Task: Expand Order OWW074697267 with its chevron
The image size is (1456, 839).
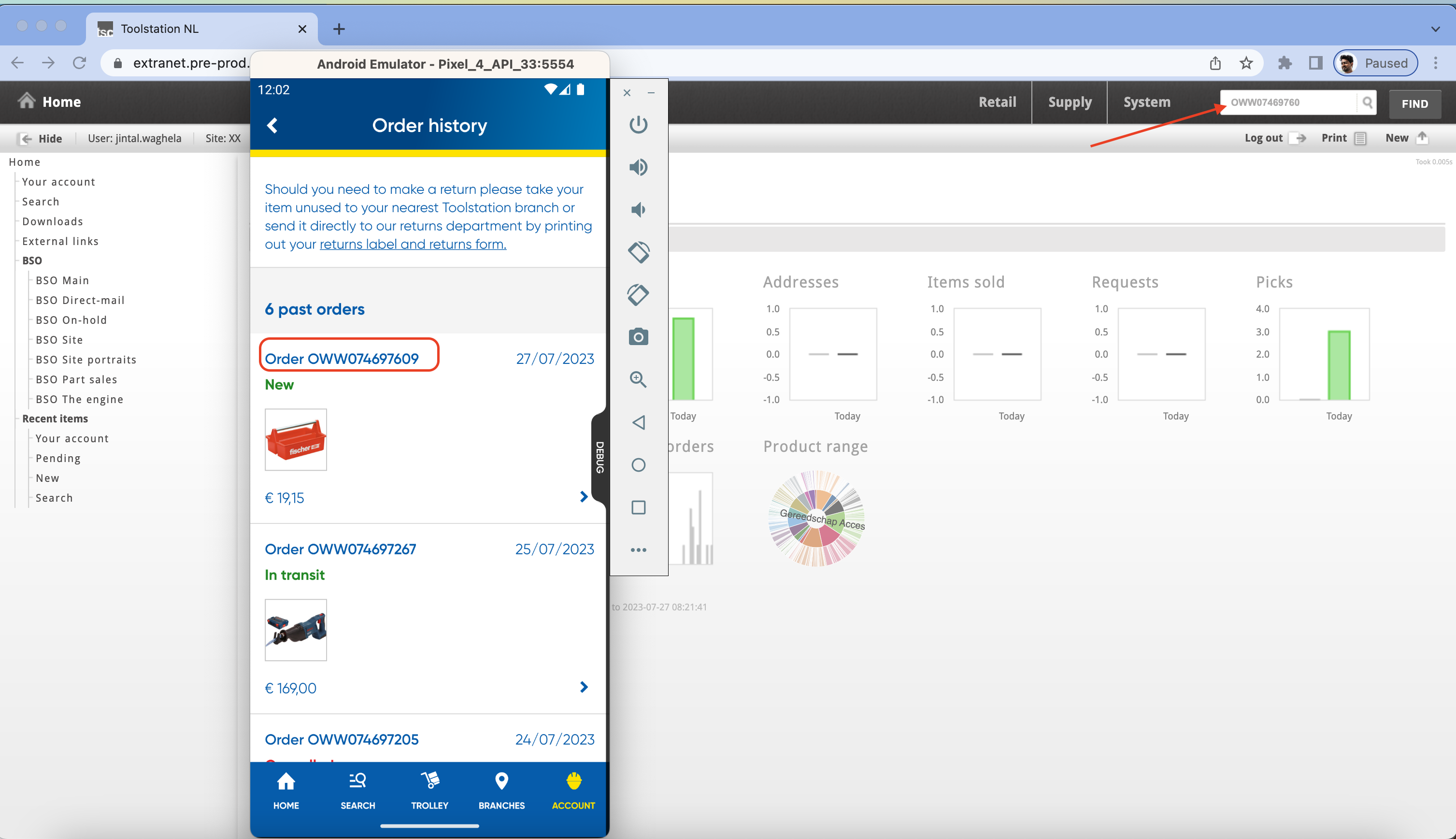Action: coord(585,686)
